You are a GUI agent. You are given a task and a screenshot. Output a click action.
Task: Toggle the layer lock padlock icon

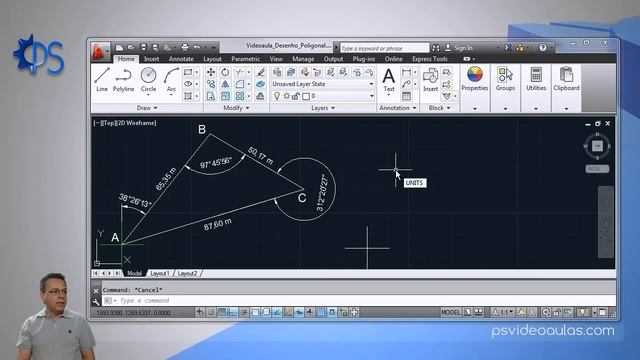[x=296, y=96]
